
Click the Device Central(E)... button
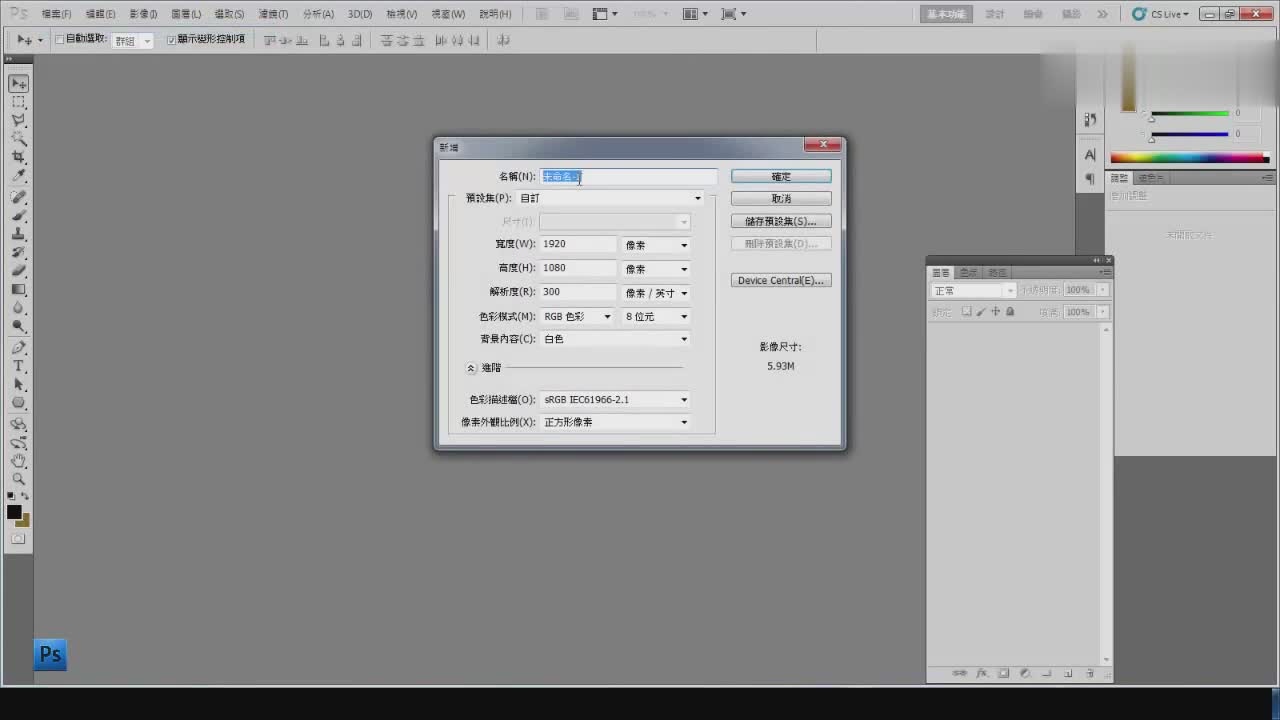[x=781, y=280]
